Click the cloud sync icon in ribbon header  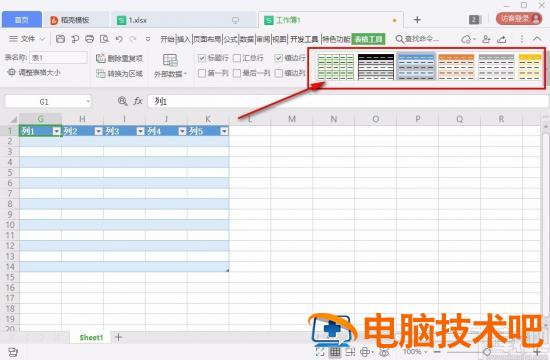tap(466, 39)
